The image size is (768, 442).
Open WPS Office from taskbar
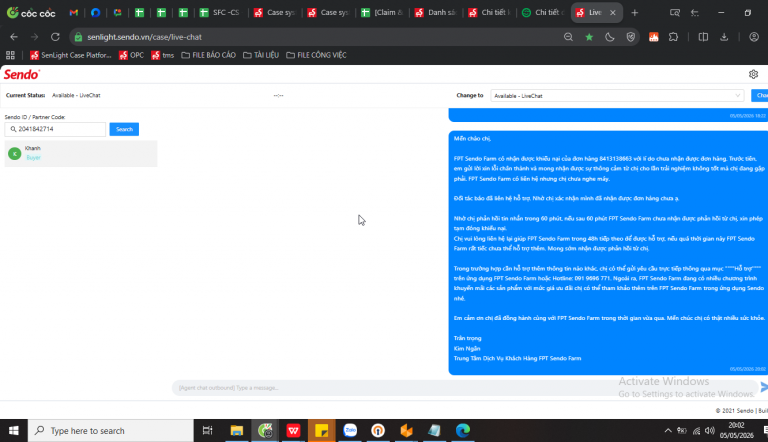click(293, 430)
